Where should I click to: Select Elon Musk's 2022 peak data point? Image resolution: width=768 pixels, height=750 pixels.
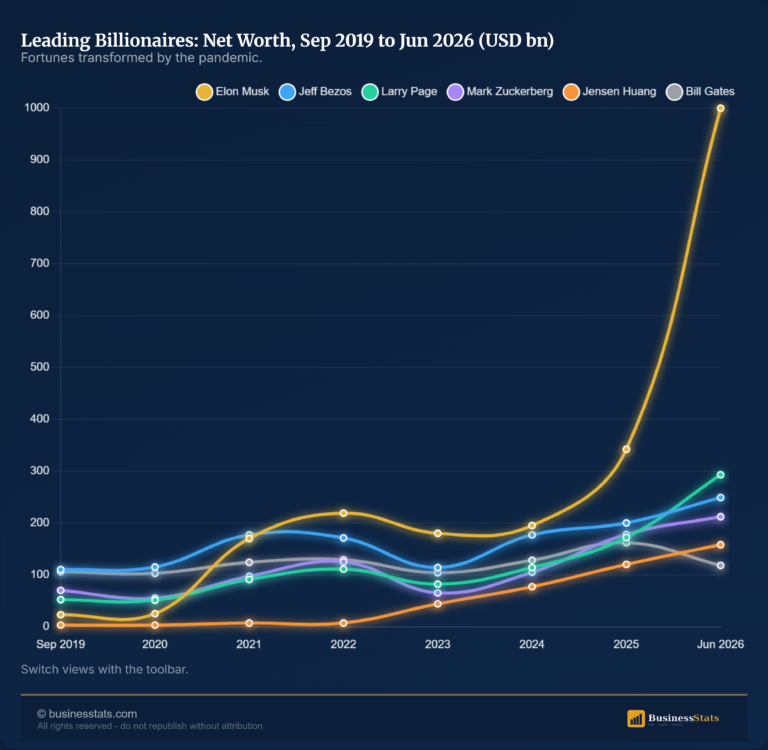(343, 513)
